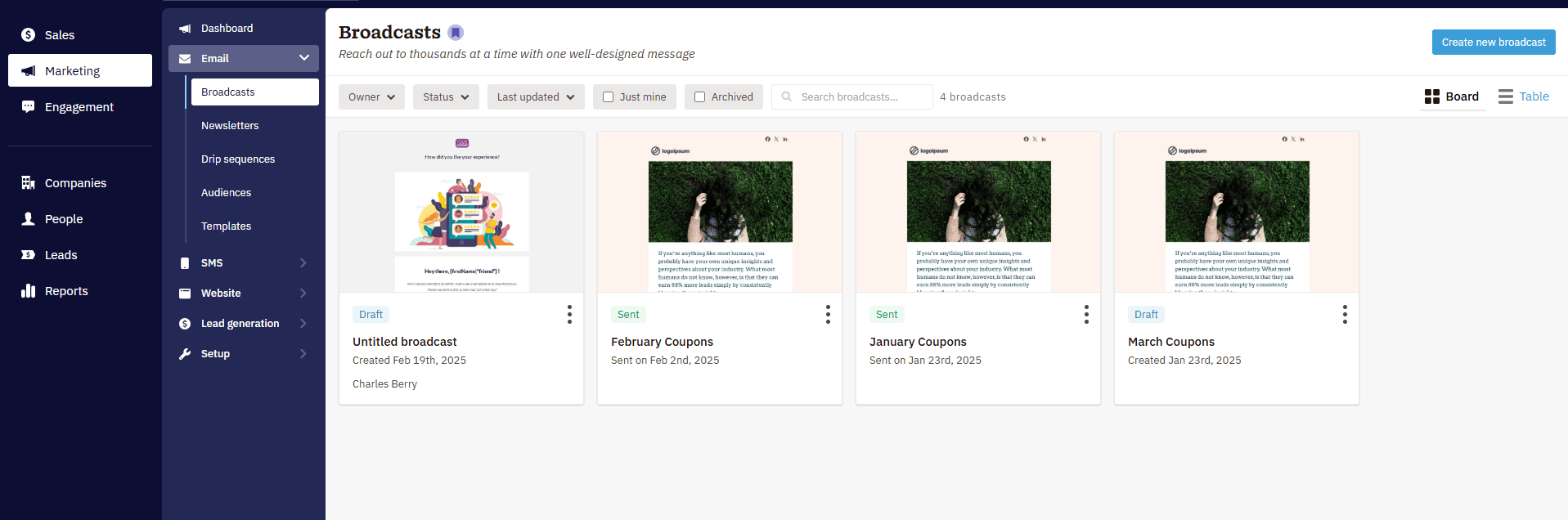Click the Search broadcasts input field
Viewport: 1568px width, 520px height.
859,97
